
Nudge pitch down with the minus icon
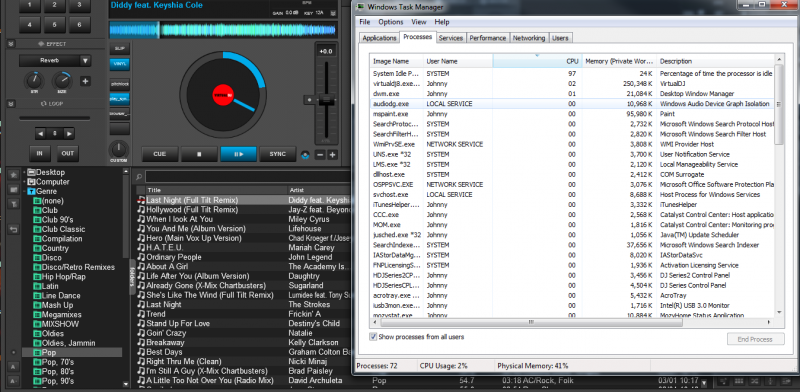pos(320,155)
